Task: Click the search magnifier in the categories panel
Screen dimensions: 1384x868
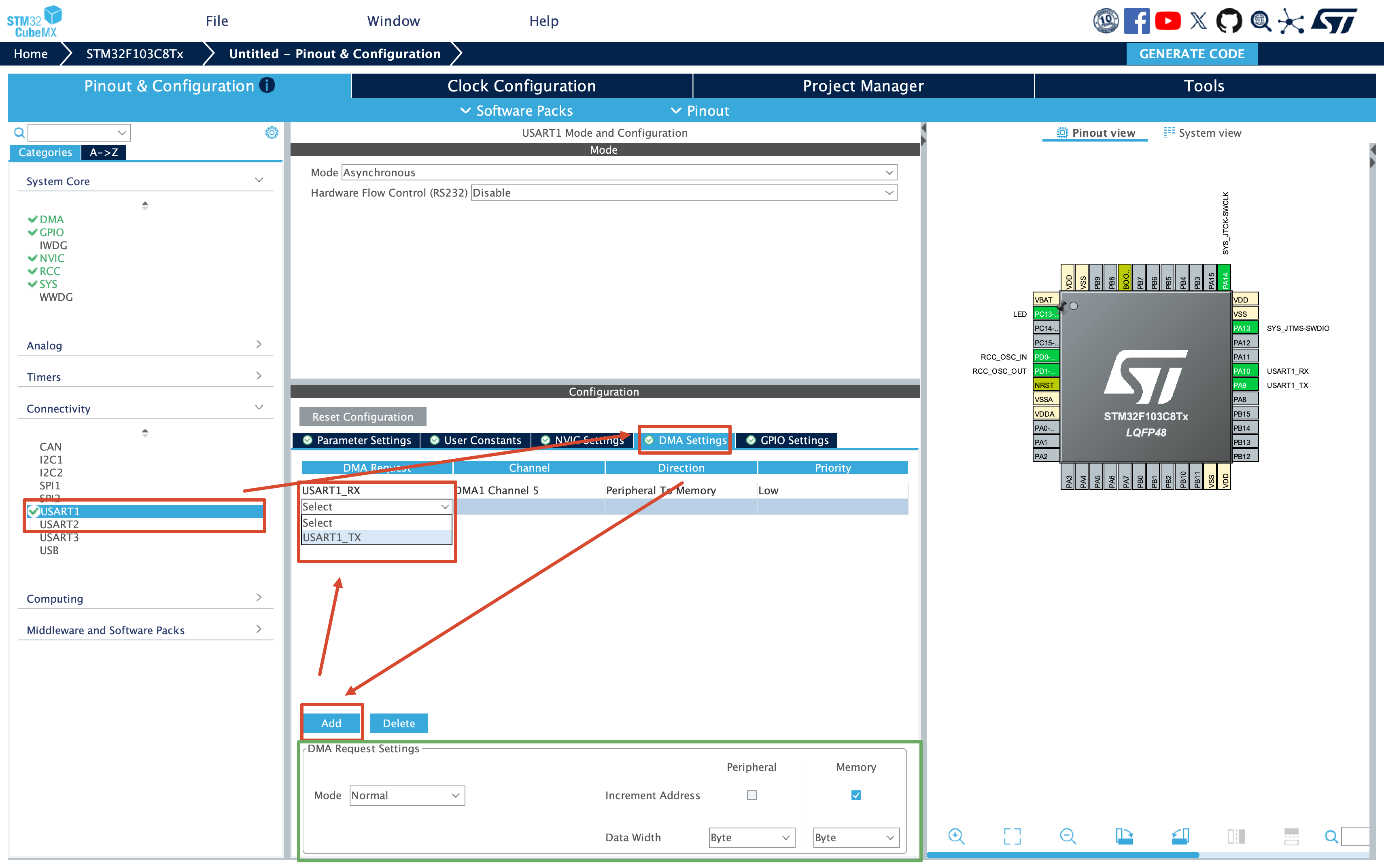Action: pos(19,133)
